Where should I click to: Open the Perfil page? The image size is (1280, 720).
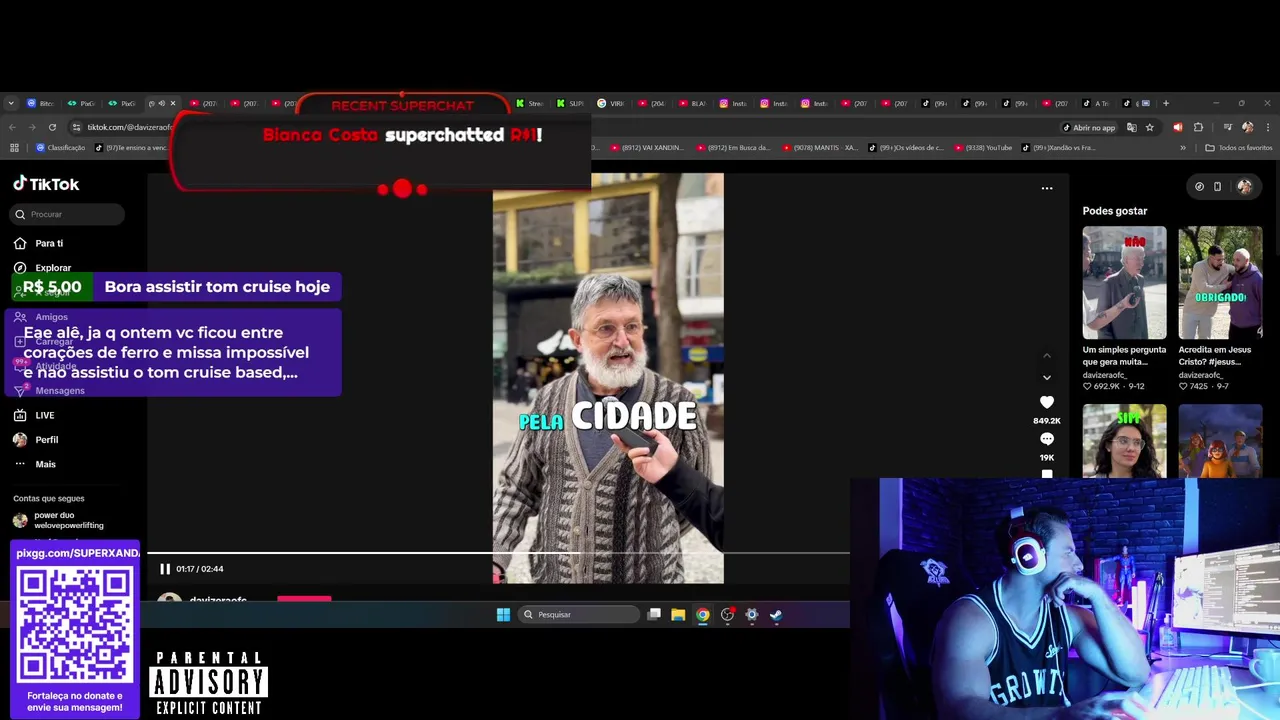click(x=35, y=440)
